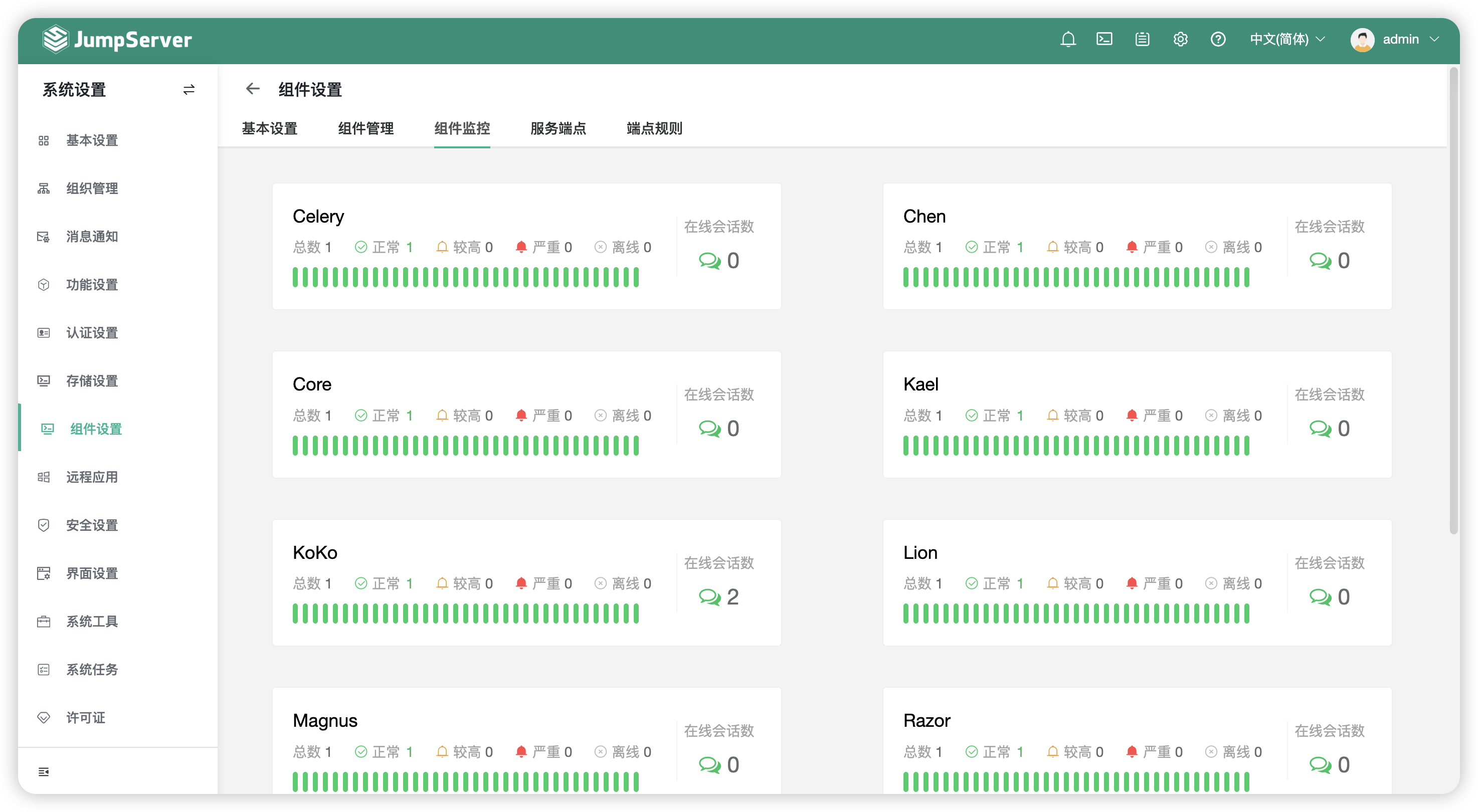Screen dimensions: 1478x812
Task: Open the notifications bell icon
Action: 1068,39
